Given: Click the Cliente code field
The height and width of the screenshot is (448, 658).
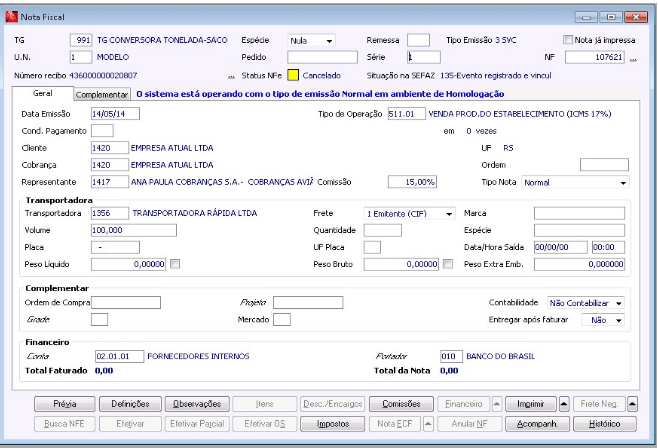Looking at the screenshot, I should pos(110,148).
